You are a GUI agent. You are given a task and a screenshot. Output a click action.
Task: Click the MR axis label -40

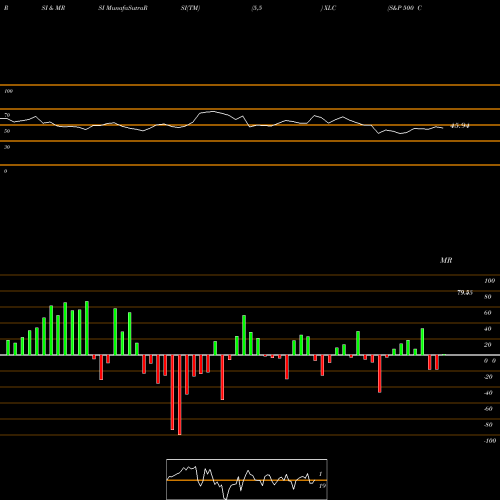tap(488, 393)
